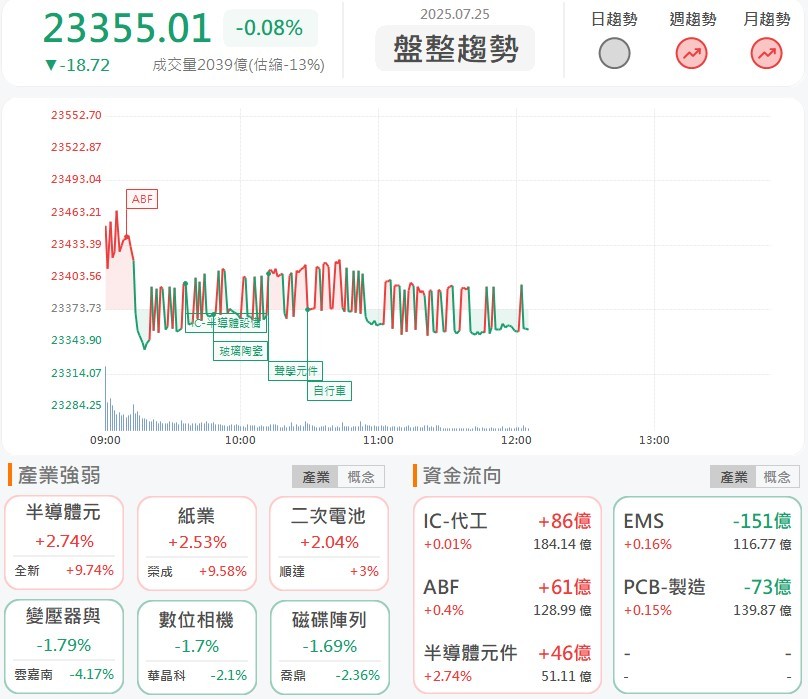Click the 資金流向 section heading

point(462,475)
